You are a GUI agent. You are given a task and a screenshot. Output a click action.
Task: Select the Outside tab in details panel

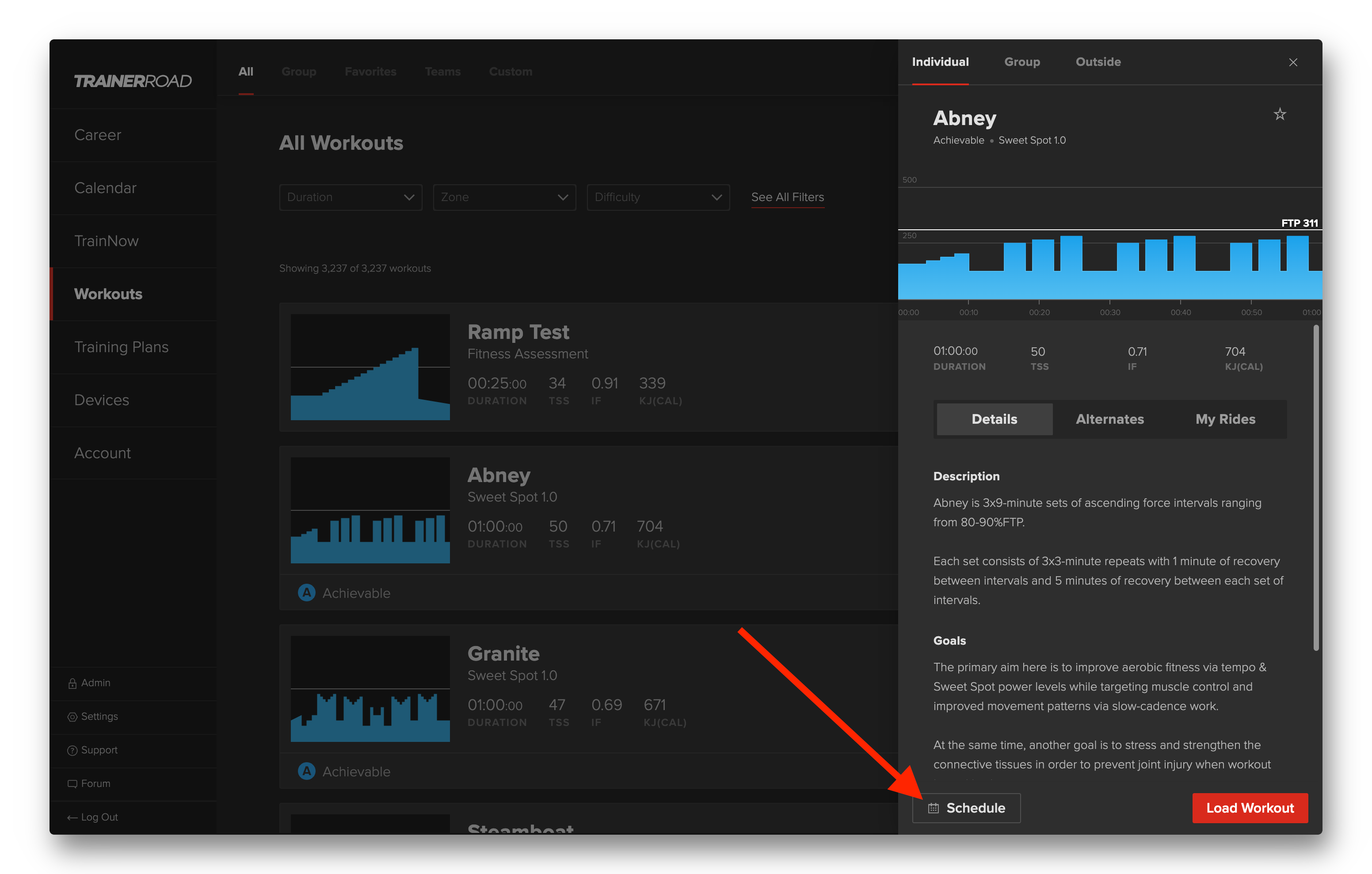pos(1098,62)
